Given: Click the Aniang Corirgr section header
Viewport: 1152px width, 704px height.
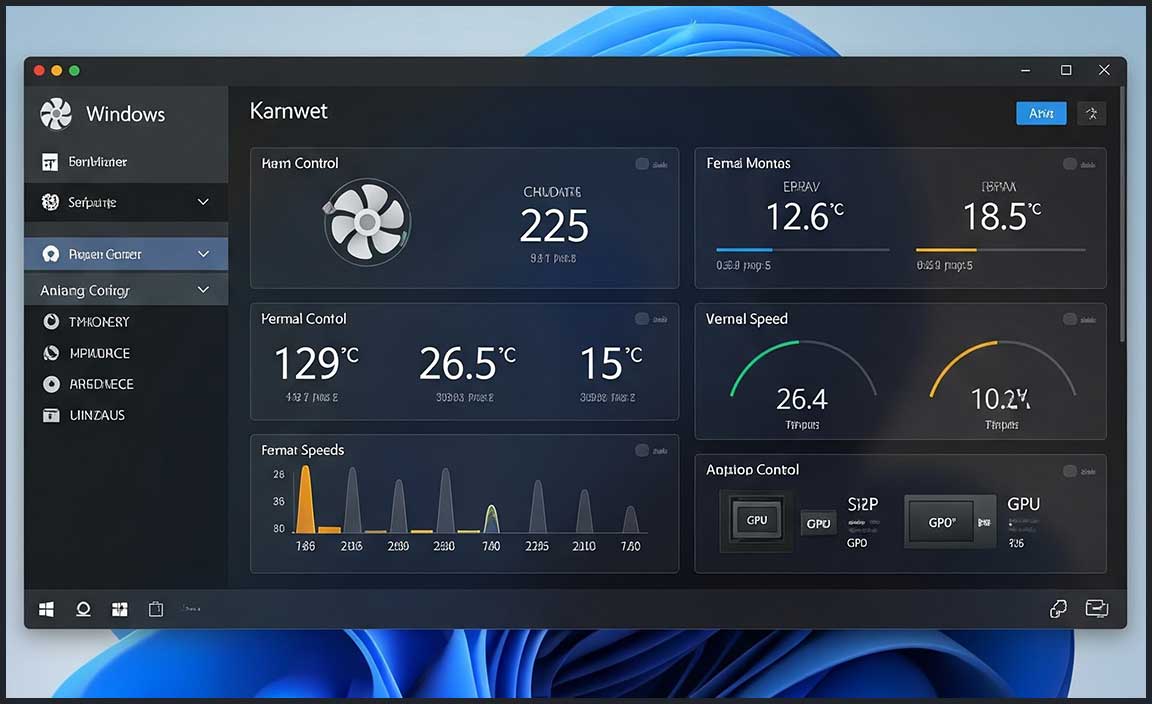Looking at the screenshot, I should click(x=126, y=290).
